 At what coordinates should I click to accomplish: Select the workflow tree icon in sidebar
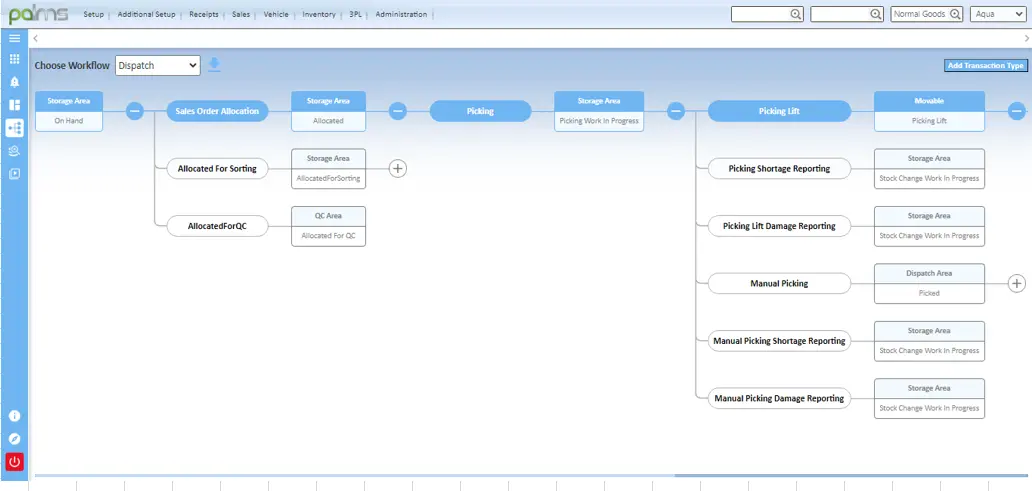tap(14, 128)
